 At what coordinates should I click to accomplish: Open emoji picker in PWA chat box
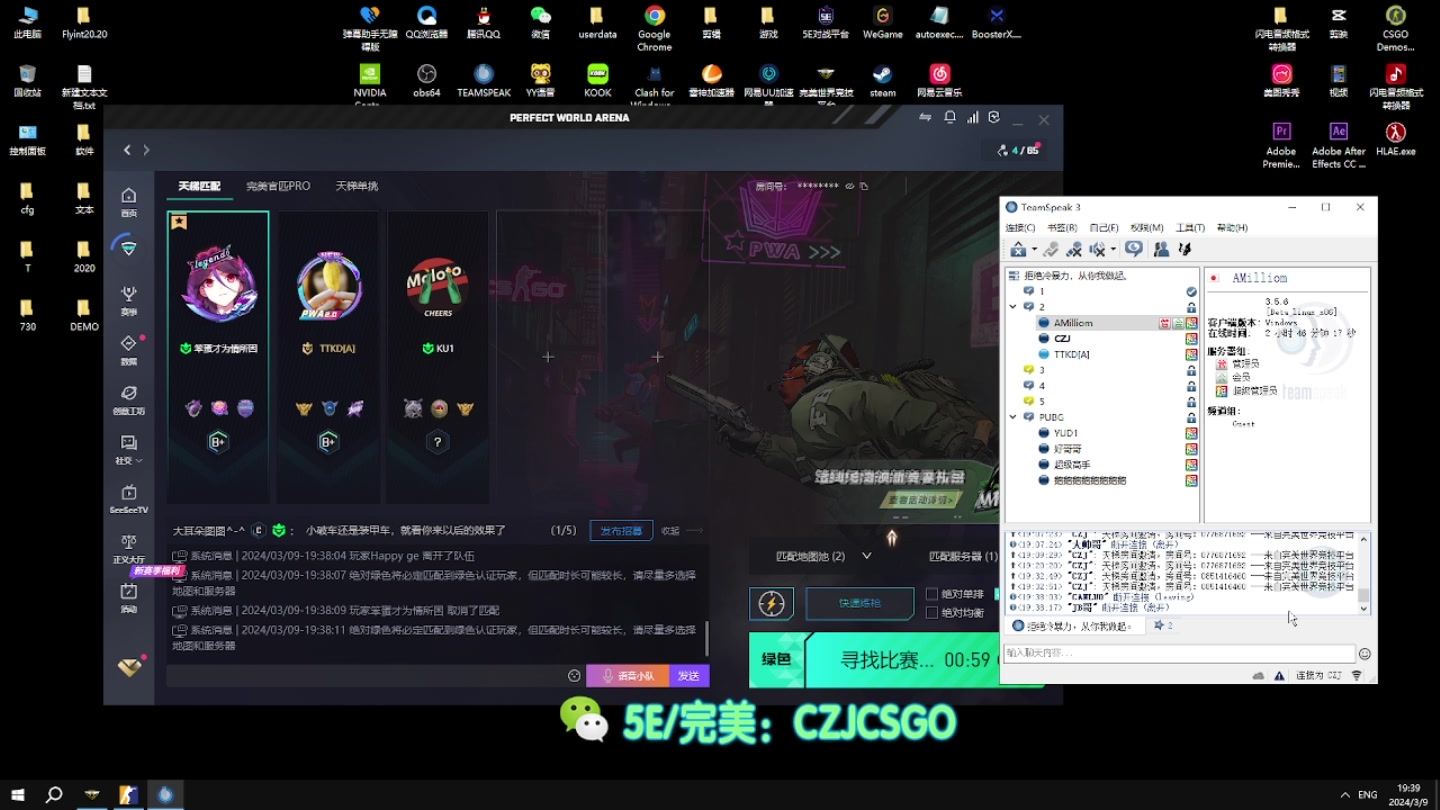click(x=574, y=676)
